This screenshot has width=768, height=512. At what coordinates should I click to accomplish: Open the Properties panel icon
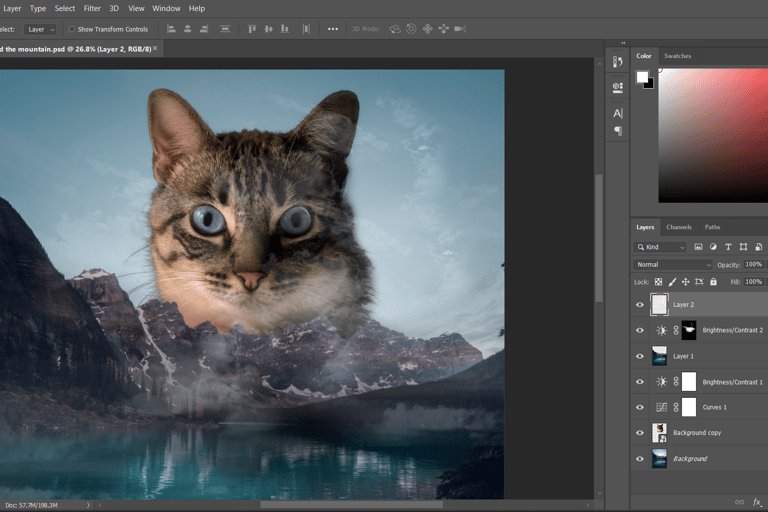point(618,87)
